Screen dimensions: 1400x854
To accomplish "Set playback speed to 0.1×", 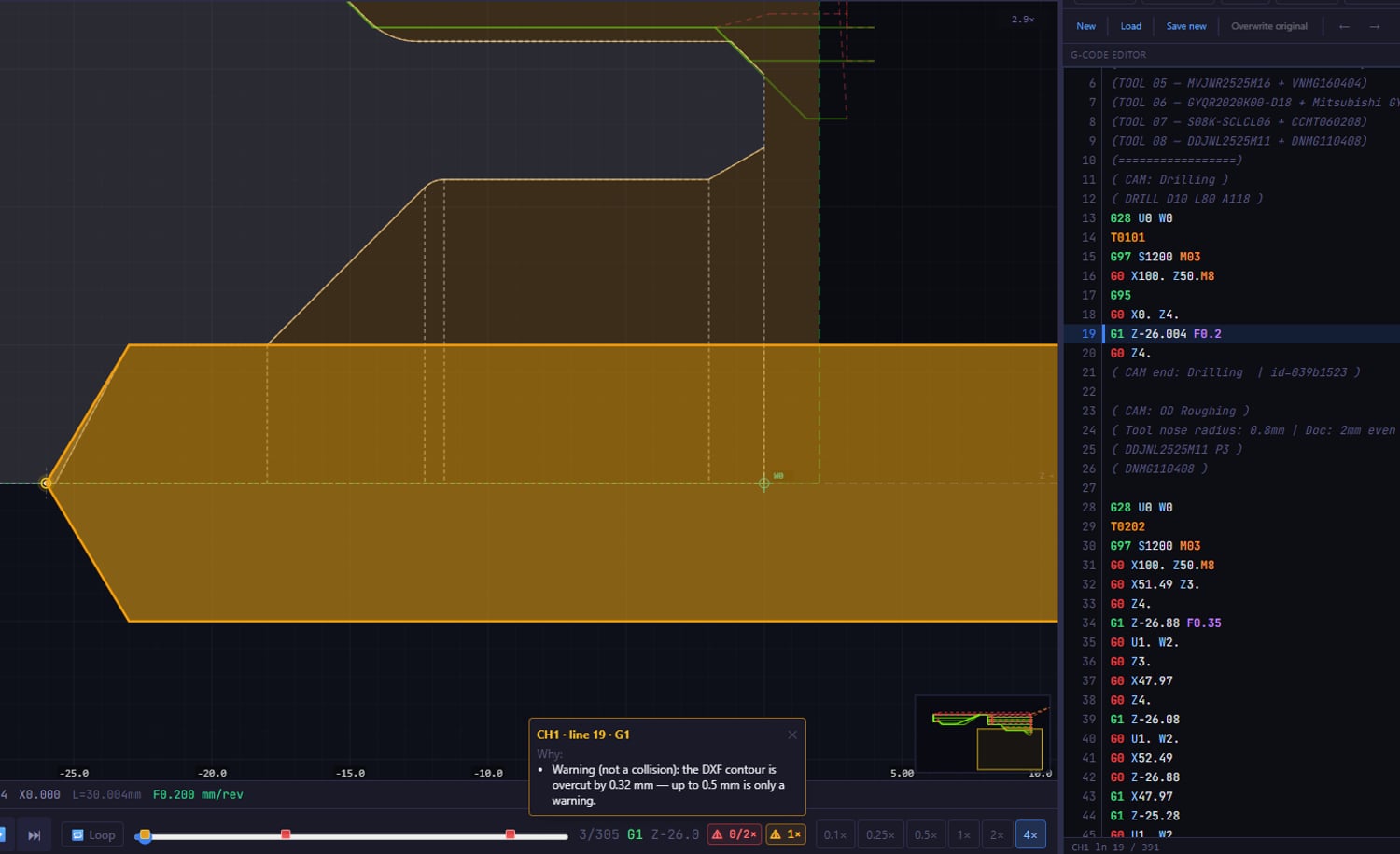I will [x=835, y=834].
